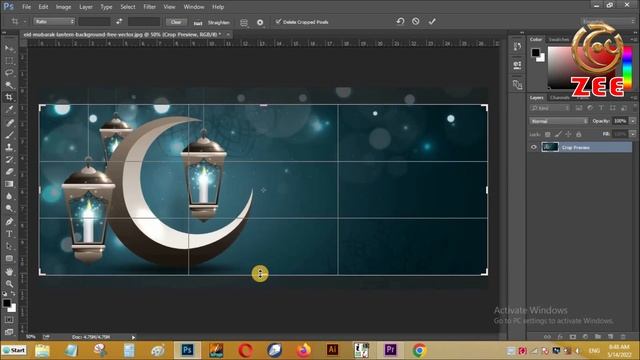
Task: Toggle lock transparent pixels
Action: (547, 134)
